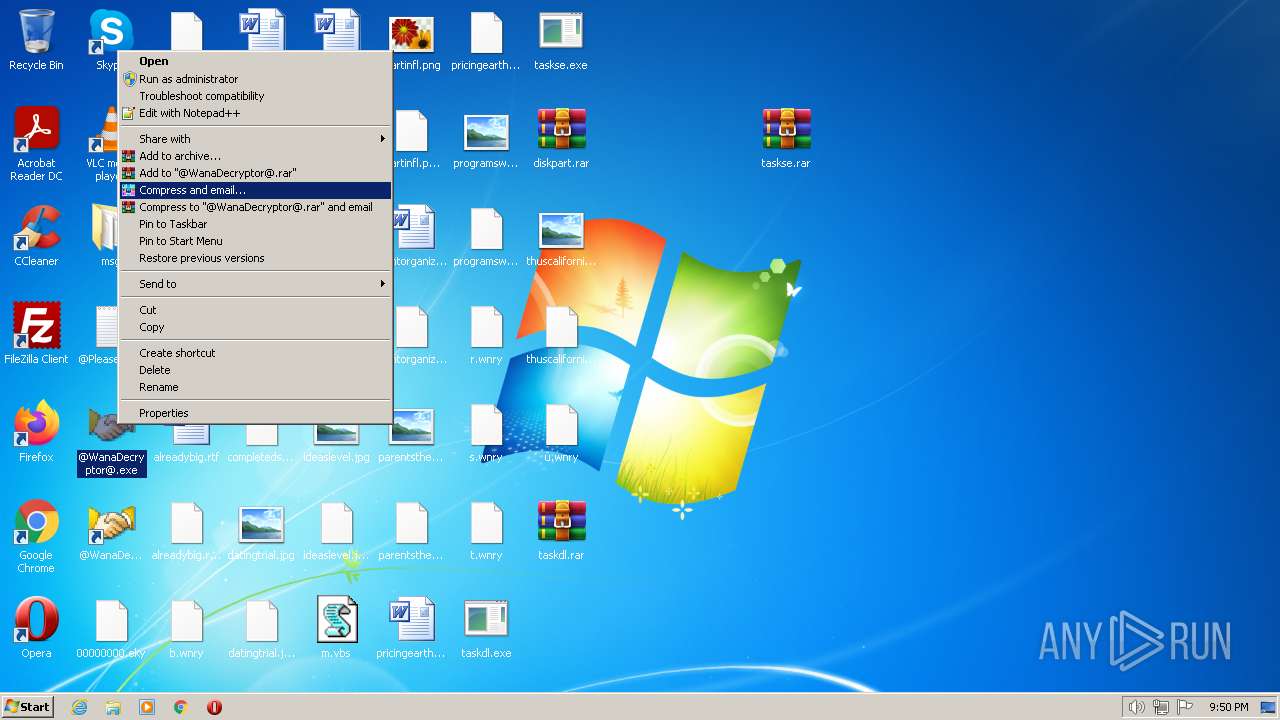1280x720 pixels.
Task: Open the Action Center flag icon
Action: click(x=1185, y=707)
